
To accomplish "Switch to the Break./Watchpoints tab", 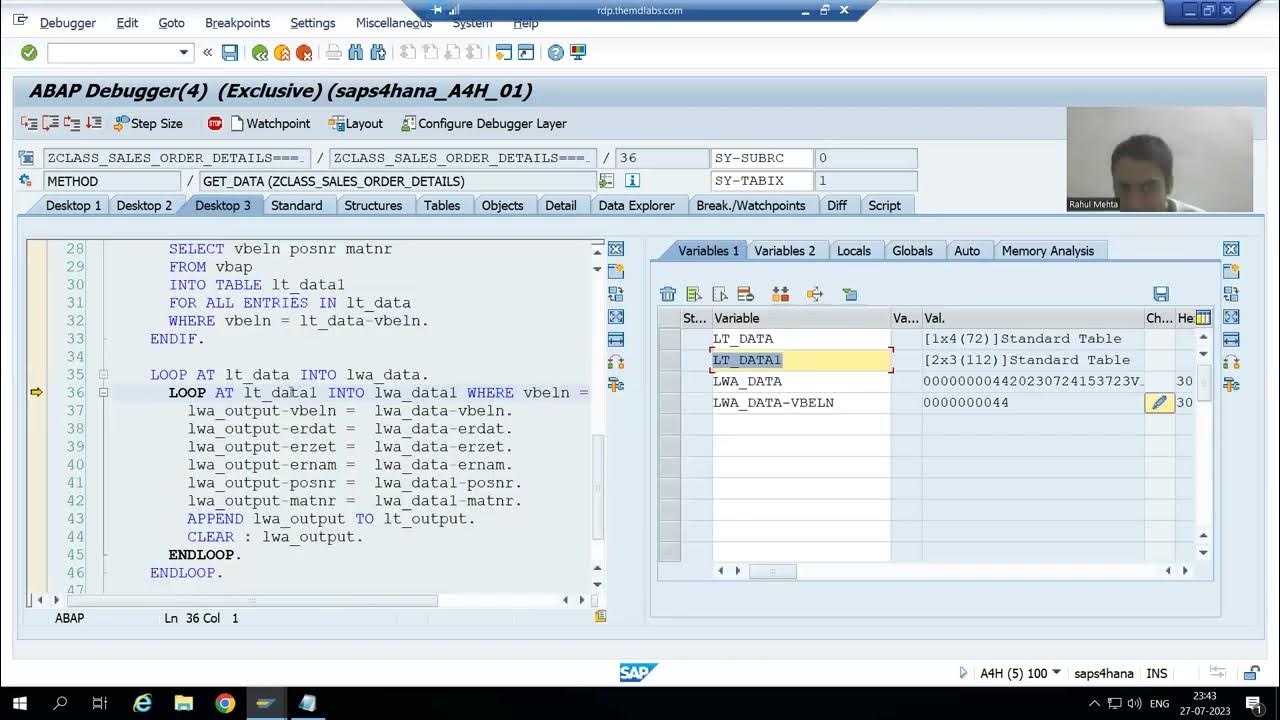I will 751,205.
